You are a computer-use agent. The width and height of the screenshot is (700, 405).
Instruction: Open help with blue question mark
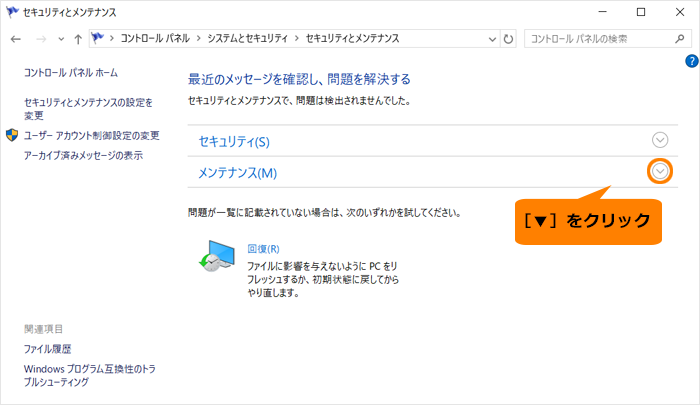[692, 61]
